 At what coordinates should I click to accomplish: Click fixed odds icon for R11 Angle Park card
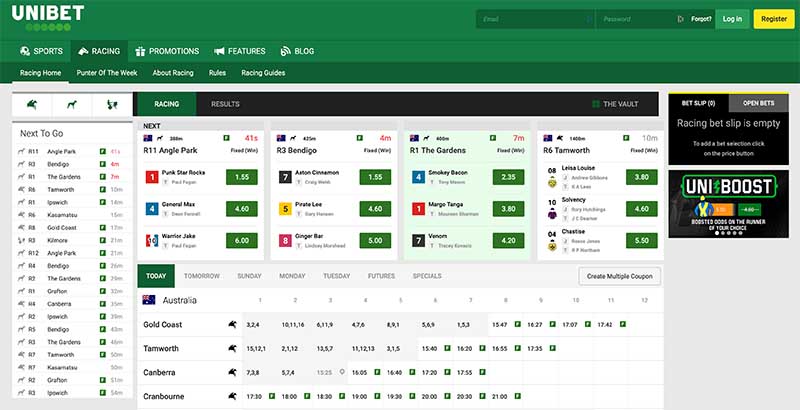(x=227, y=138)
